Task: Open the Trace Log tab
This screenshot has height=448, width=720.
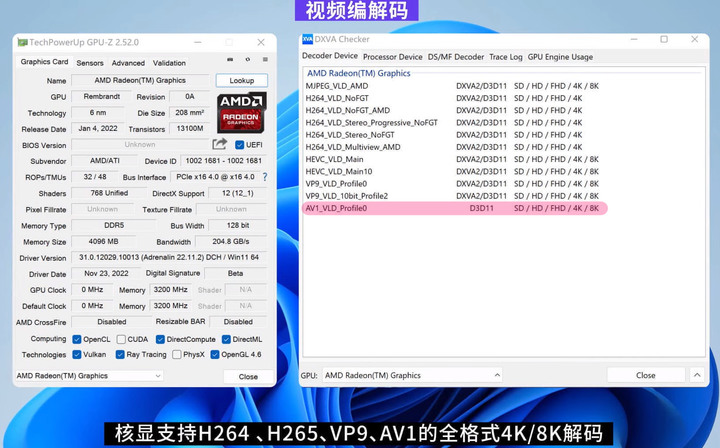Action: pos(506,57)
